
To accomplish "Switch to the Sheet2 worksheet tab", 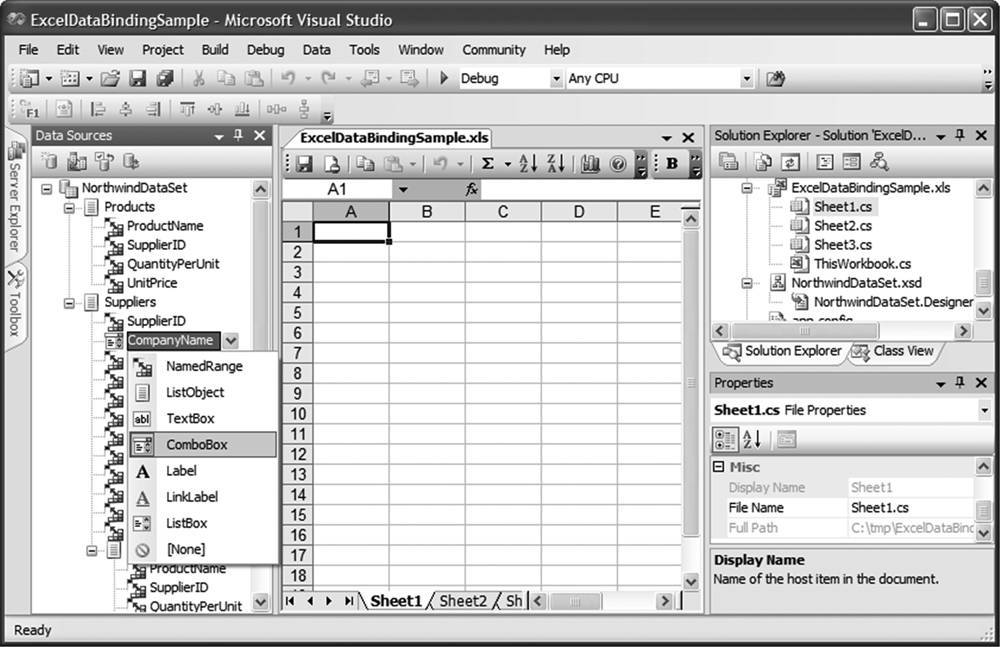I will tap(463, 601).
